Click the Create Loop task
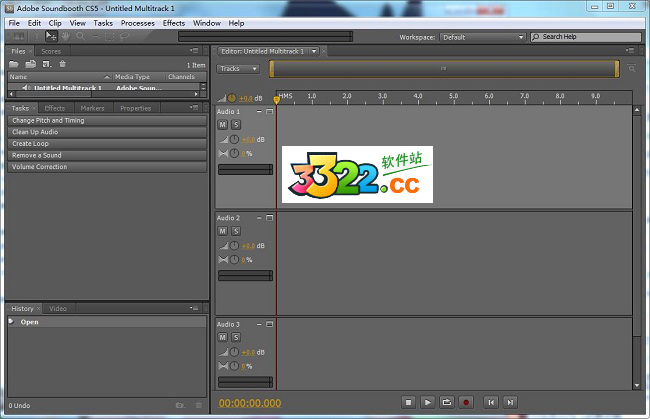Viewport: 650px width, 419px height. [107, 144]
